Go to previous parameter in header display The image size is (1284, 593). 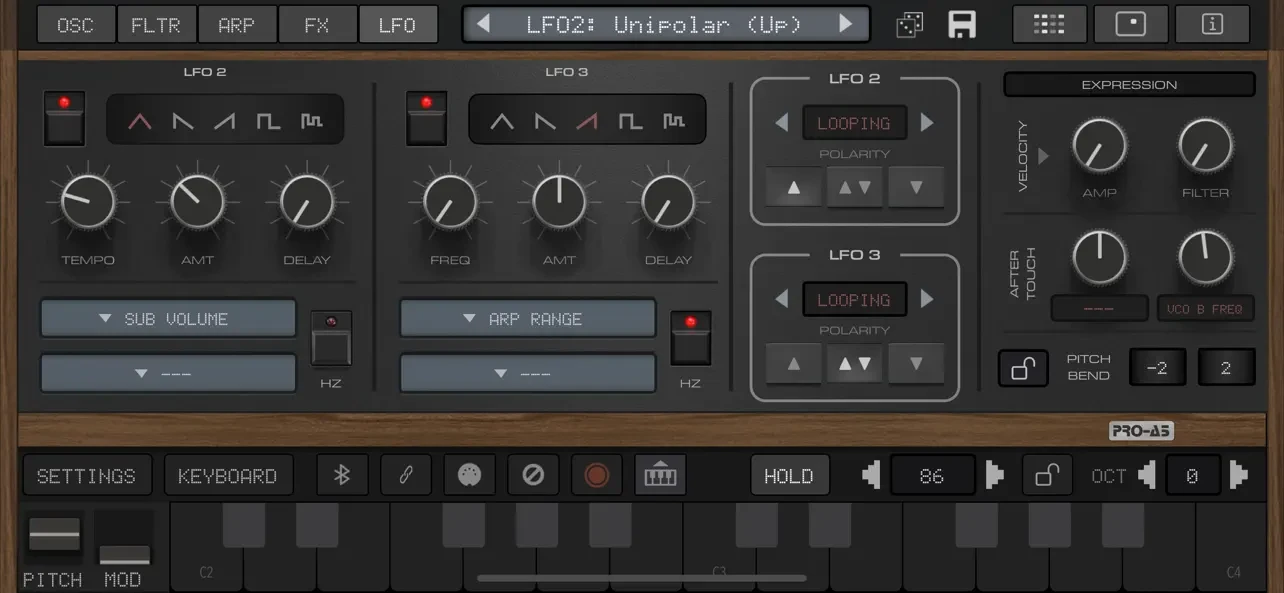pos(484,23)
